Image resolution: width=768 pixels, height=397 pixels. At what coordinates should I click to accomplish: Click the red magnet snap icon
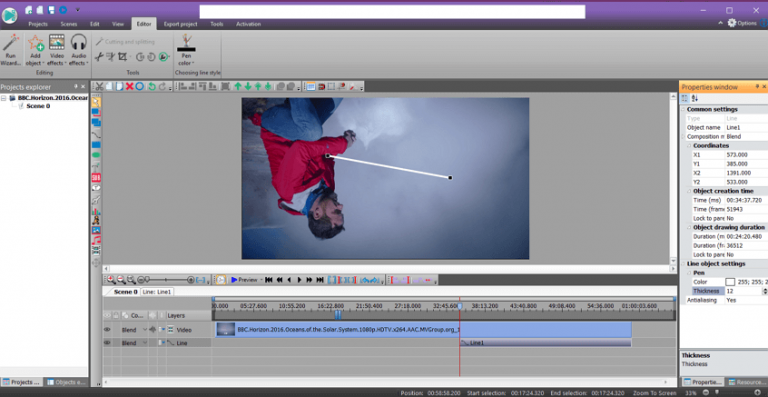322,87
